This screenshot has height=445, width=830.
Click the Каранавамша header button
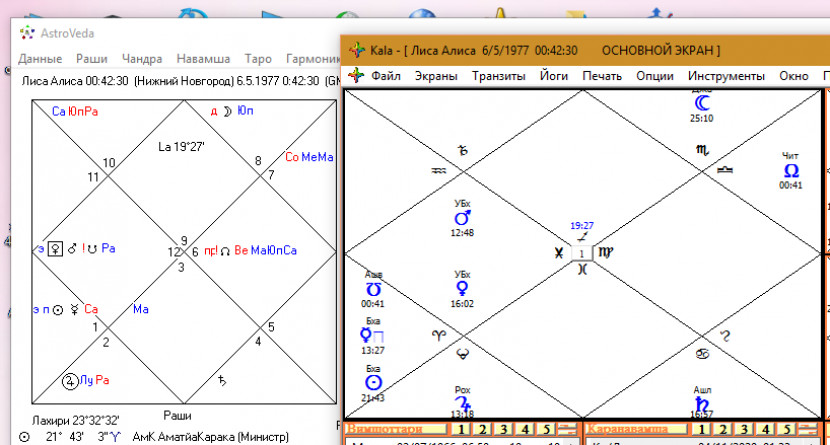pos(636,429)
